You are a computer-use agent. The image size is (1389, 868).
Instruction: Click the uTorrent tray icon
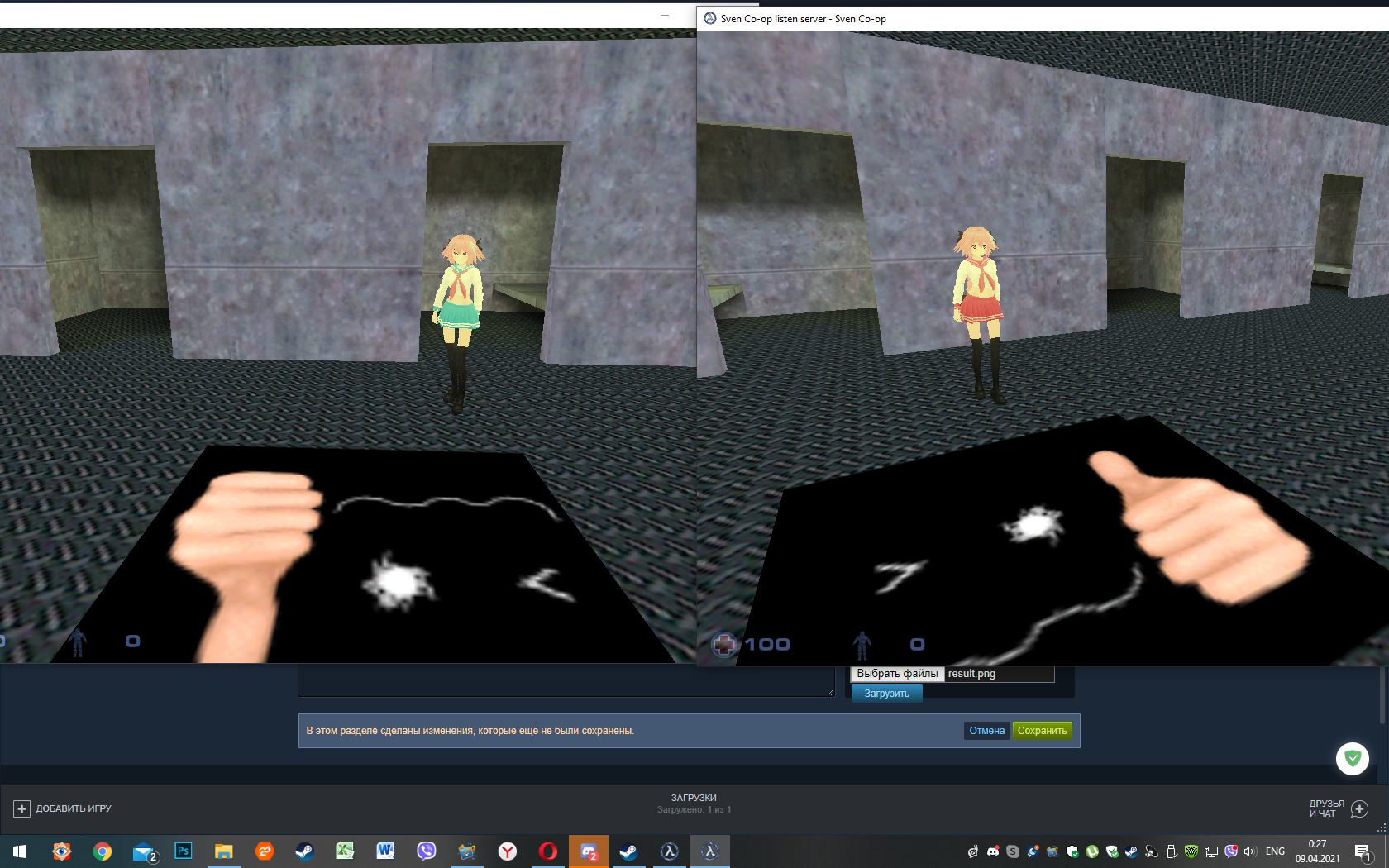coord(1092,851)
